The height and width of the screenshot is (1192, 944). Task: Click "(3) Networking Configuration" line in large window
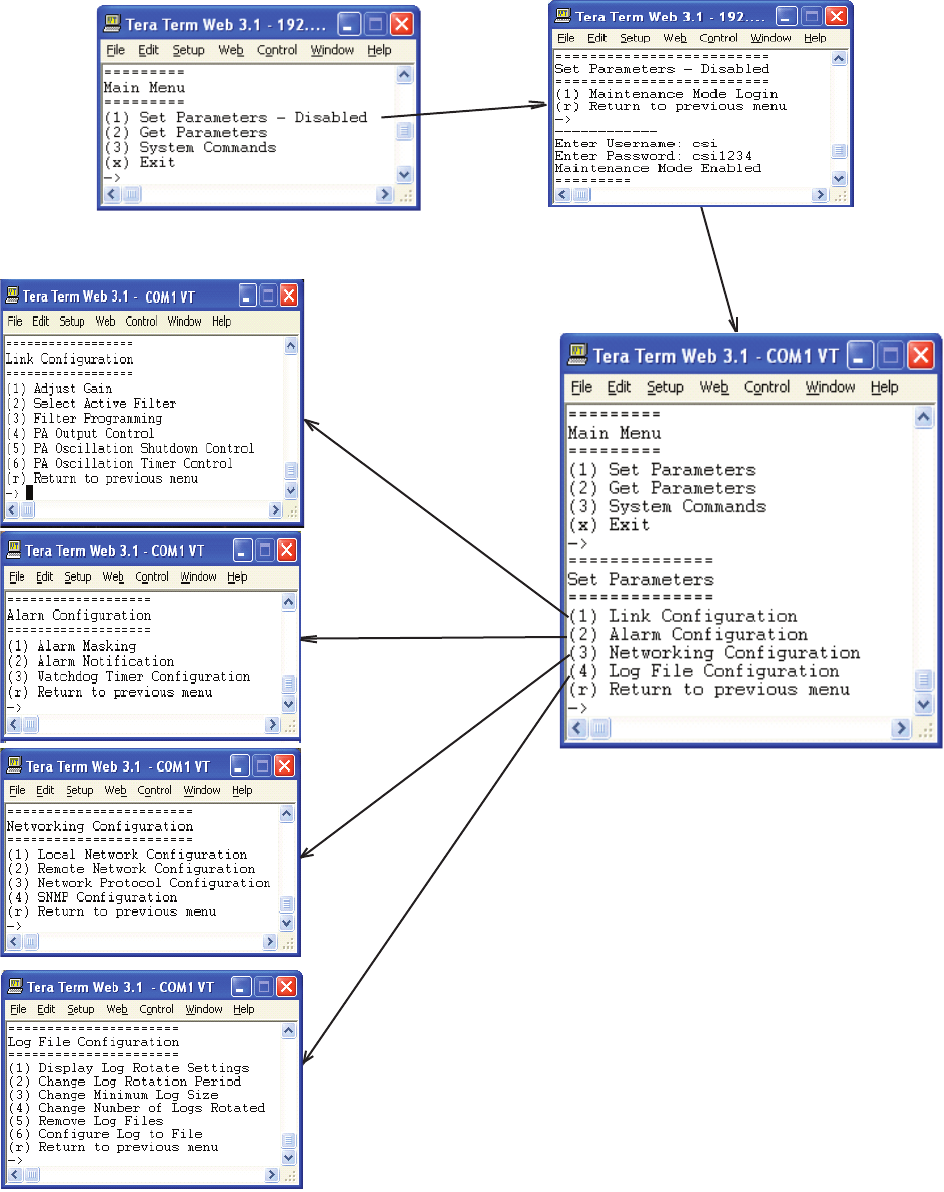pos(714,653)
